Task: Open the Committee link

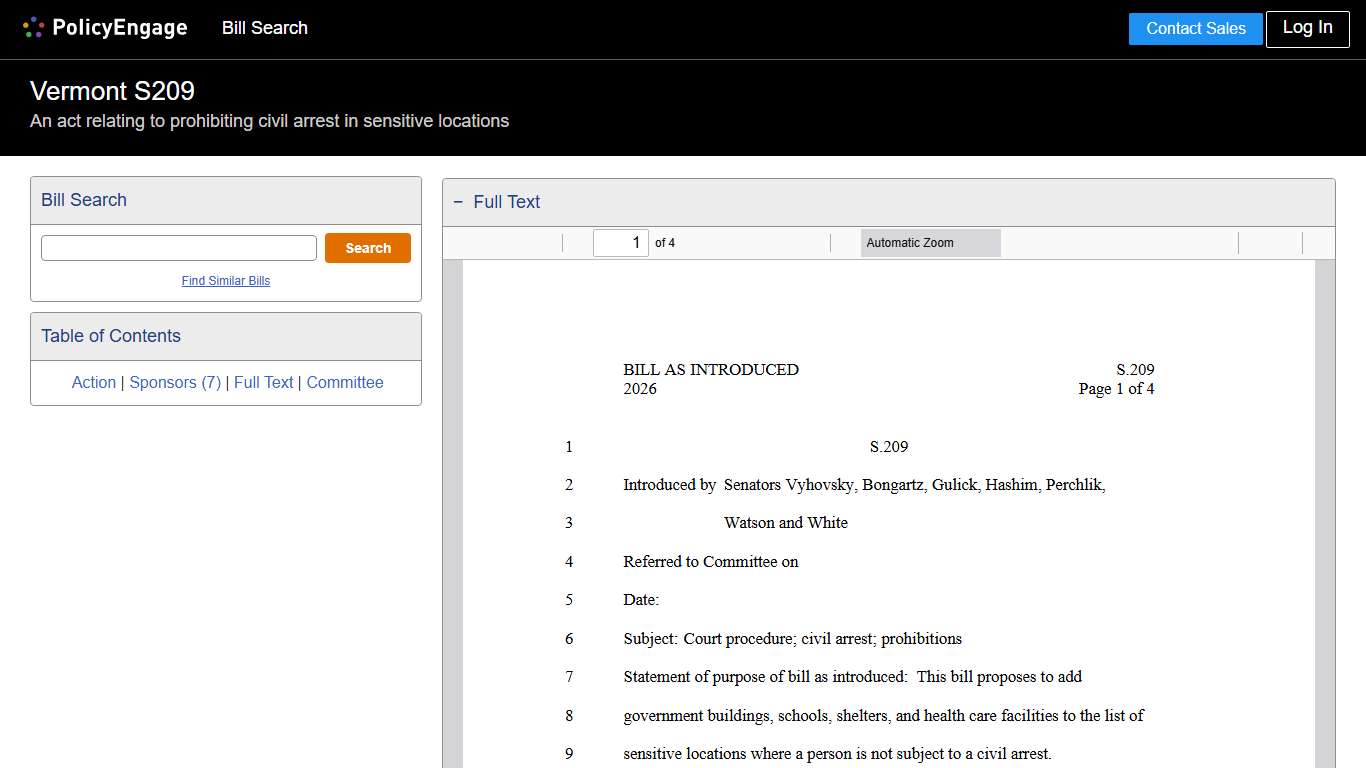Action: 345,382
